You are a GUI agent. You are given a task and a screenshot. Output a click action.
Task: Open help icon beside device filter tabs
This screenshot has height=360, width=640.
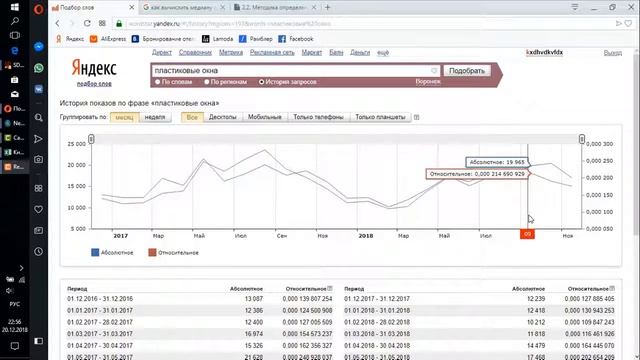[416, 117]
